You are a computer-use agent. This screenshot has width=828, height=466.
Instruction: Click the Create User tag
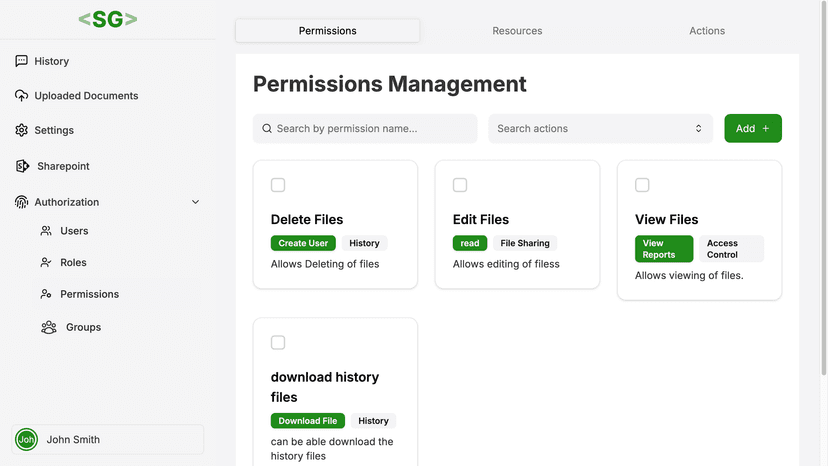pyautogui.click(x=303, y=243)
